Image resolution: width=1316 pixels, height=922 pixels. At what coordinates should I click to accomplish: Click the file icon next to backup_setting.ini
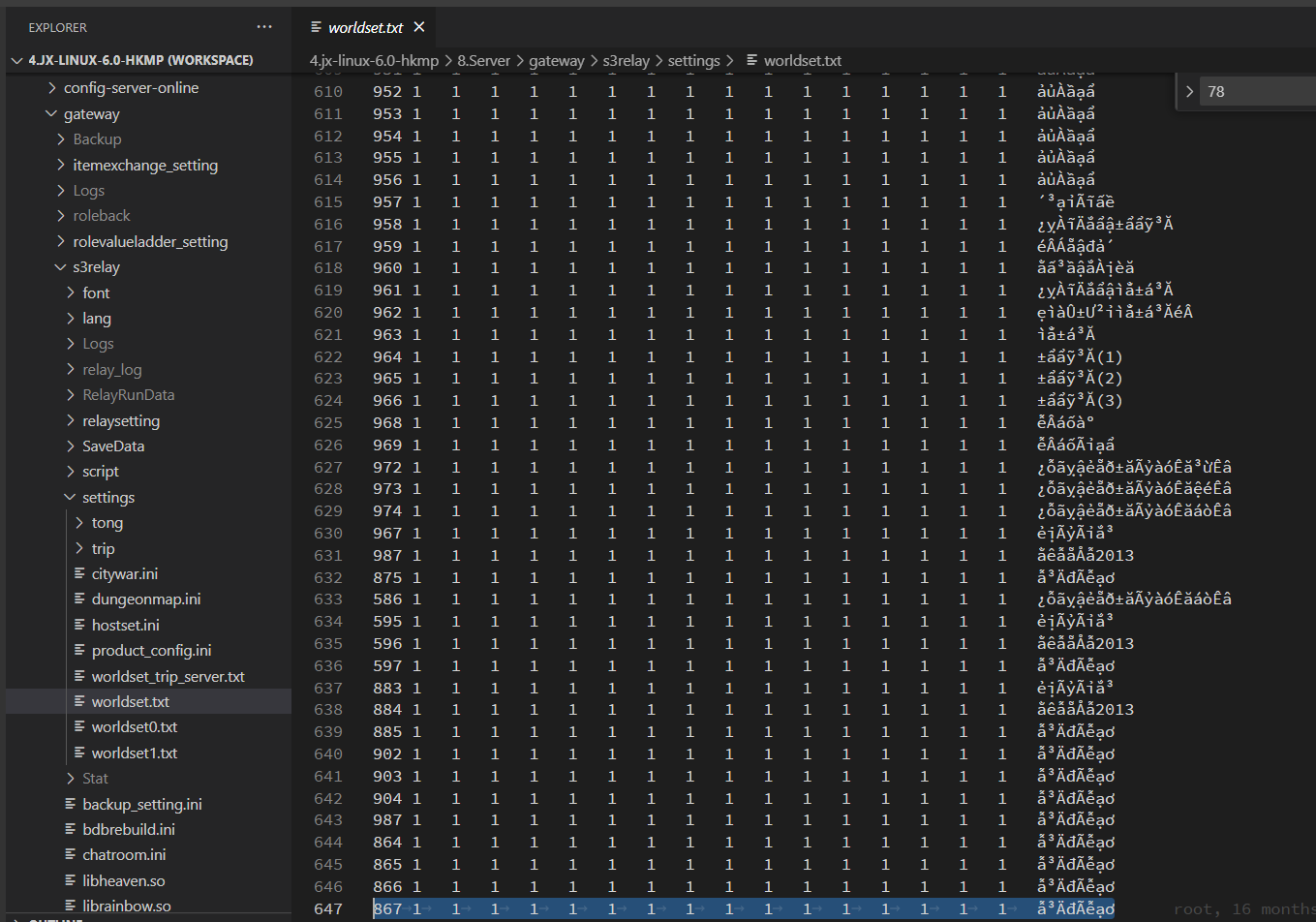[x=72, y=803]
